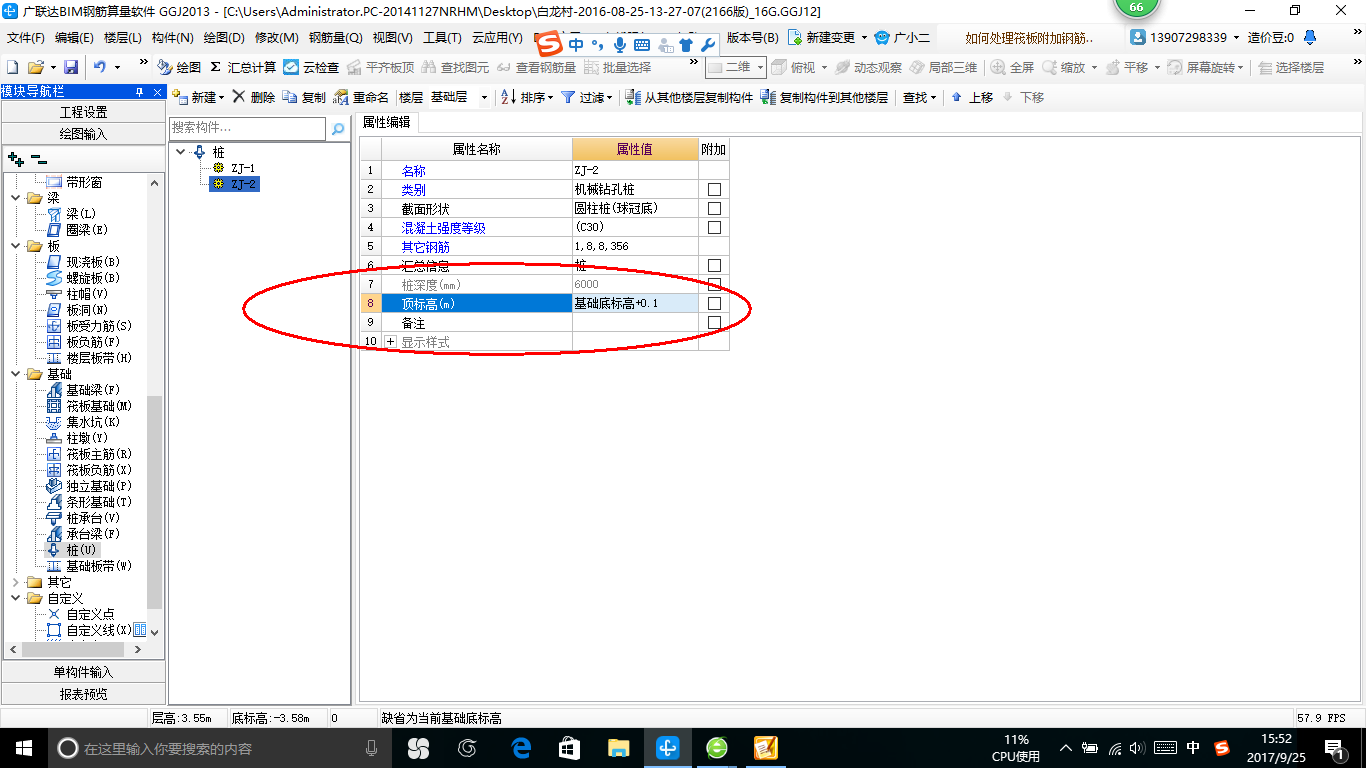
Task: Open 版本号(B) menu
Action: pos(752,38)
